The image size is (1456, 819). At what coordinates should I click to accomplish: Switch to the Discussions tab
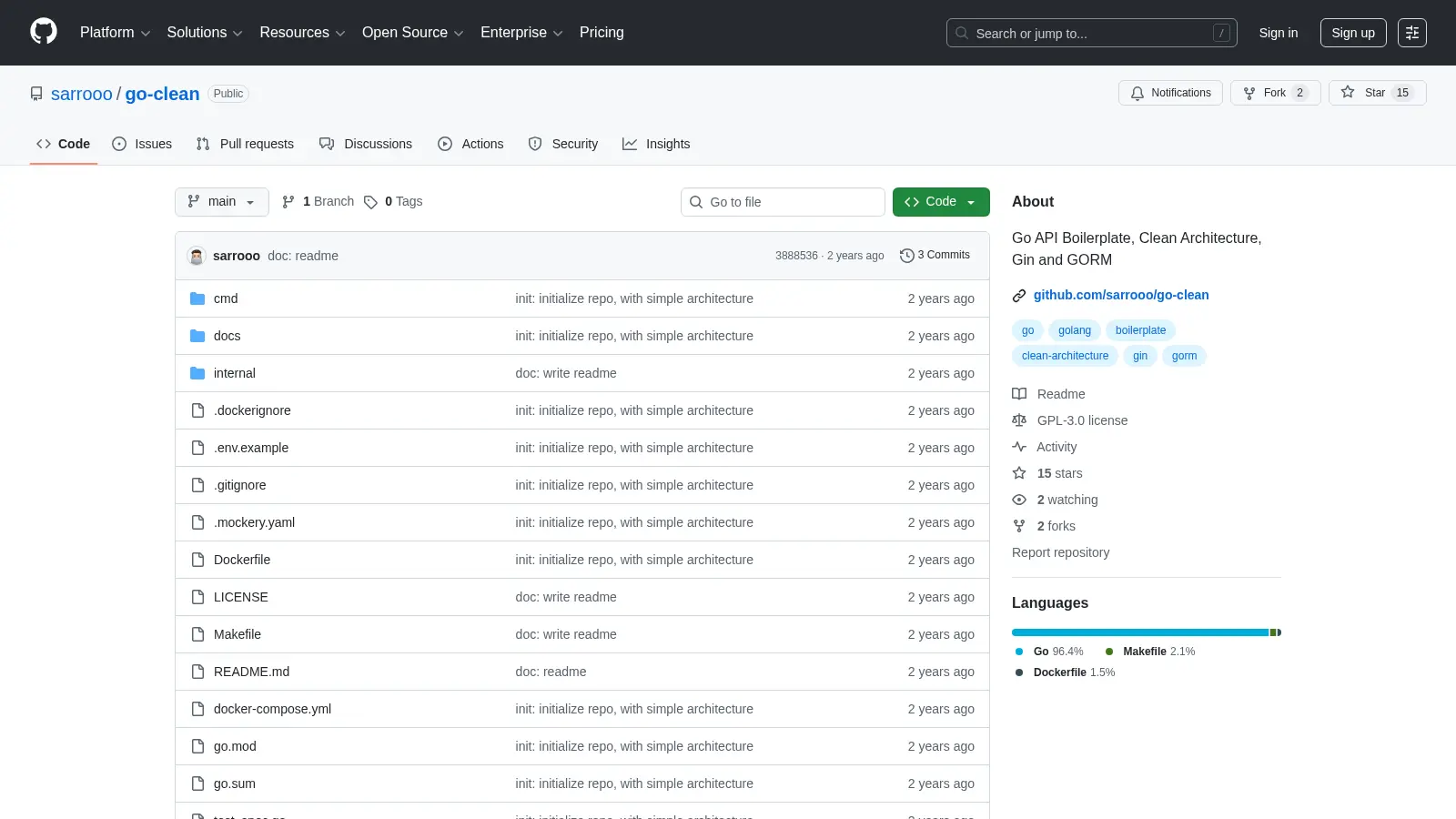[x=366, y=144]
